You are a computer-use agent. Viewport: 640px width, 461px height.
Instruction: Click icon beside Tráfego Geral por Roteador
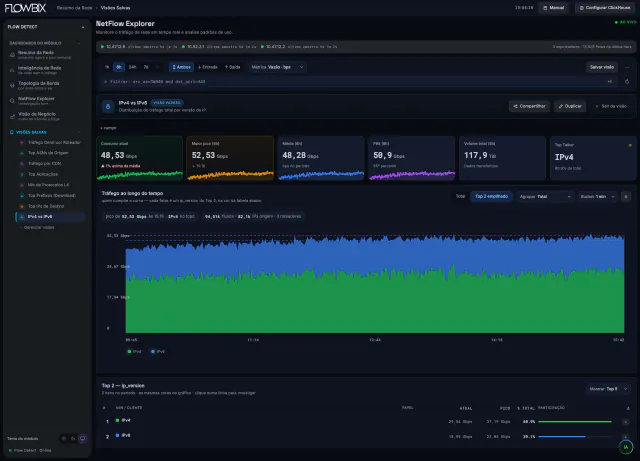(22, 143)
